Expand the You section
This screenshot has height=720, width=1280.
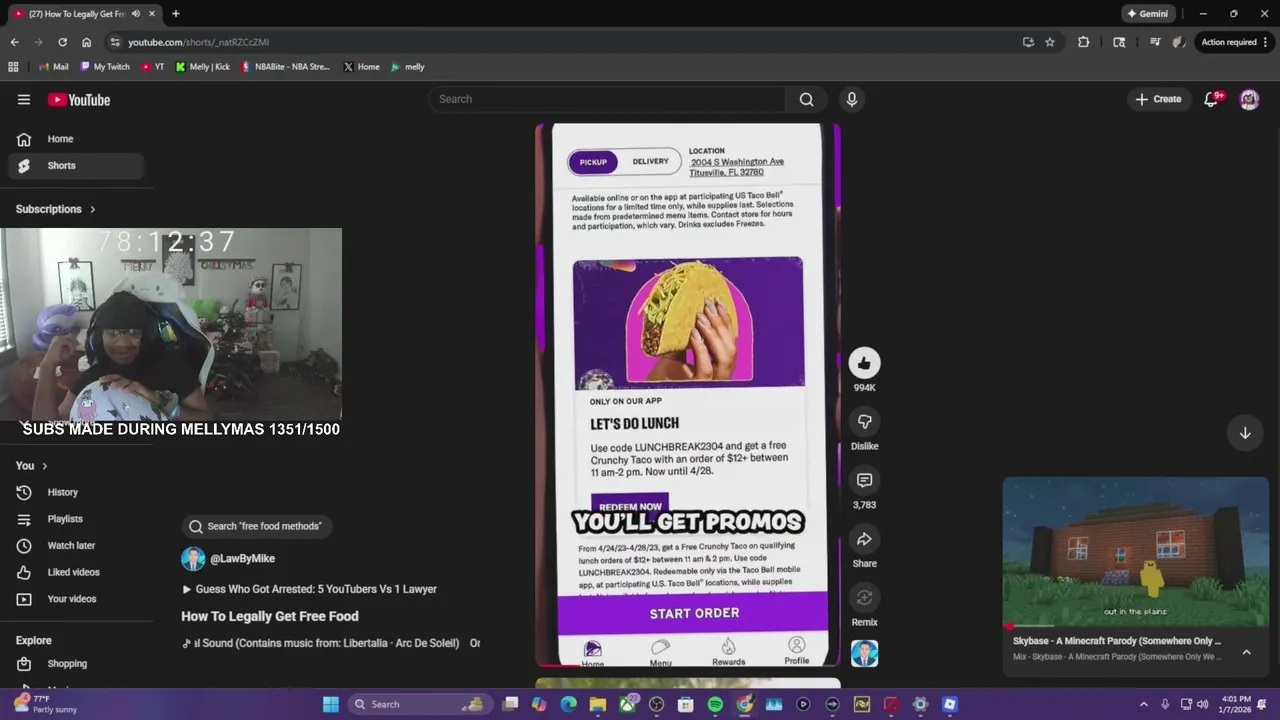point(31,465)
